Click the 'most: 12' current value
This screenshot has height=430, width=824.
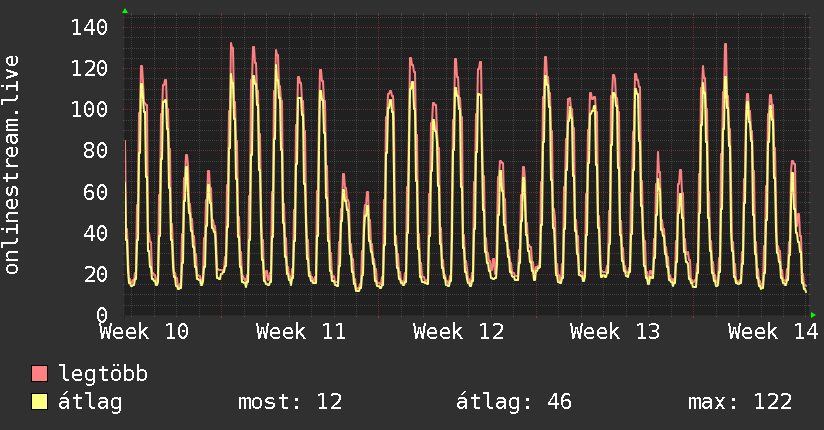tap(290, 402)
